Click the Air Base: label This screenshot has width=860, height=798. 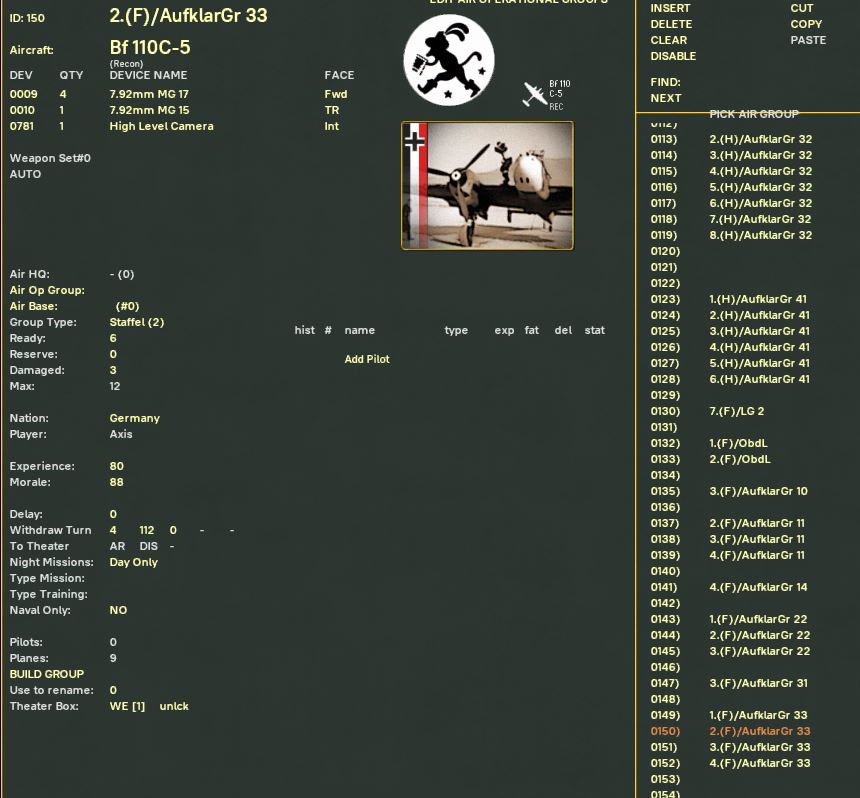(33, 306)
